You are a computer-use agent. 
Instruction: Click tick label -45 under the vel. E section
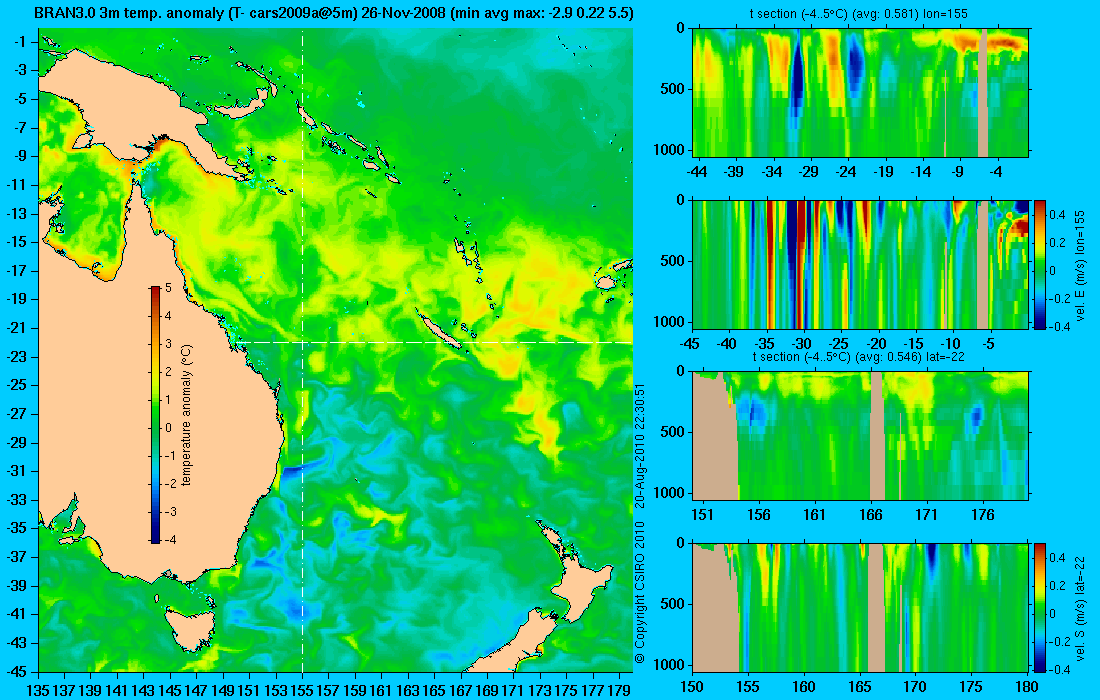(x=690, y=344)
